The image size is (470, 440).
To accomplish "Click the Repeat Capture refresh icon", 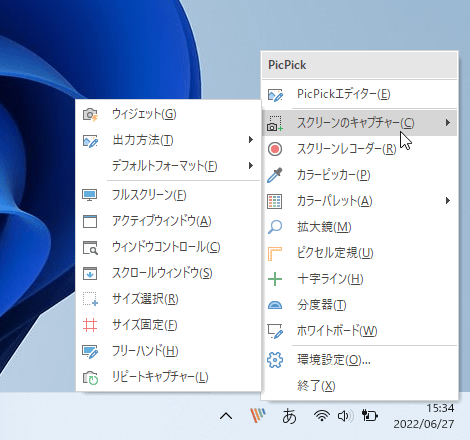I will click(90, 378).
